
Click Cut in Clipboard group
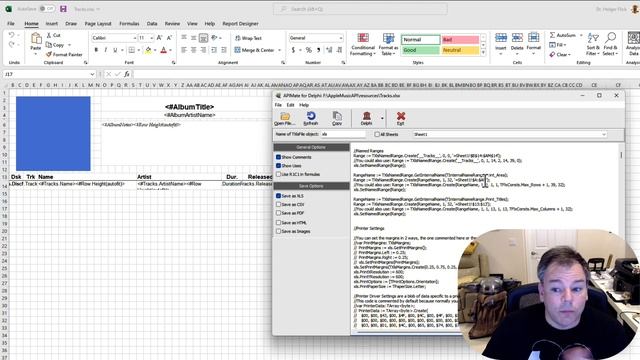pos(54,36)
